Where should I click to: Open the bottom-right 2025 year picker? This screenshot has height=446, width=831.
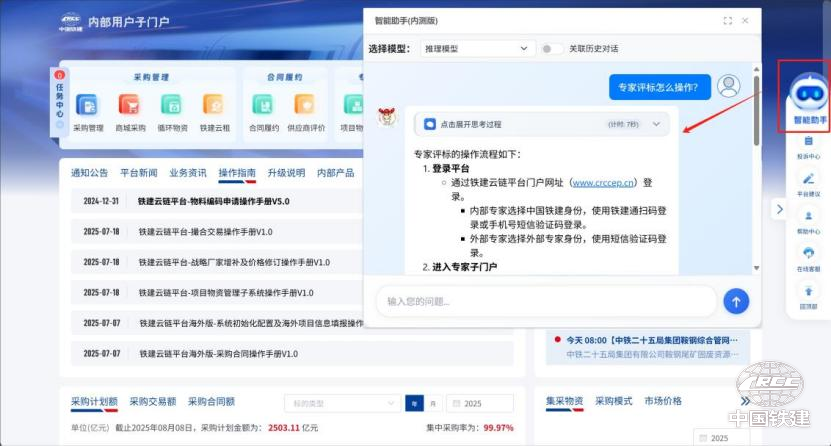point(721,438)
